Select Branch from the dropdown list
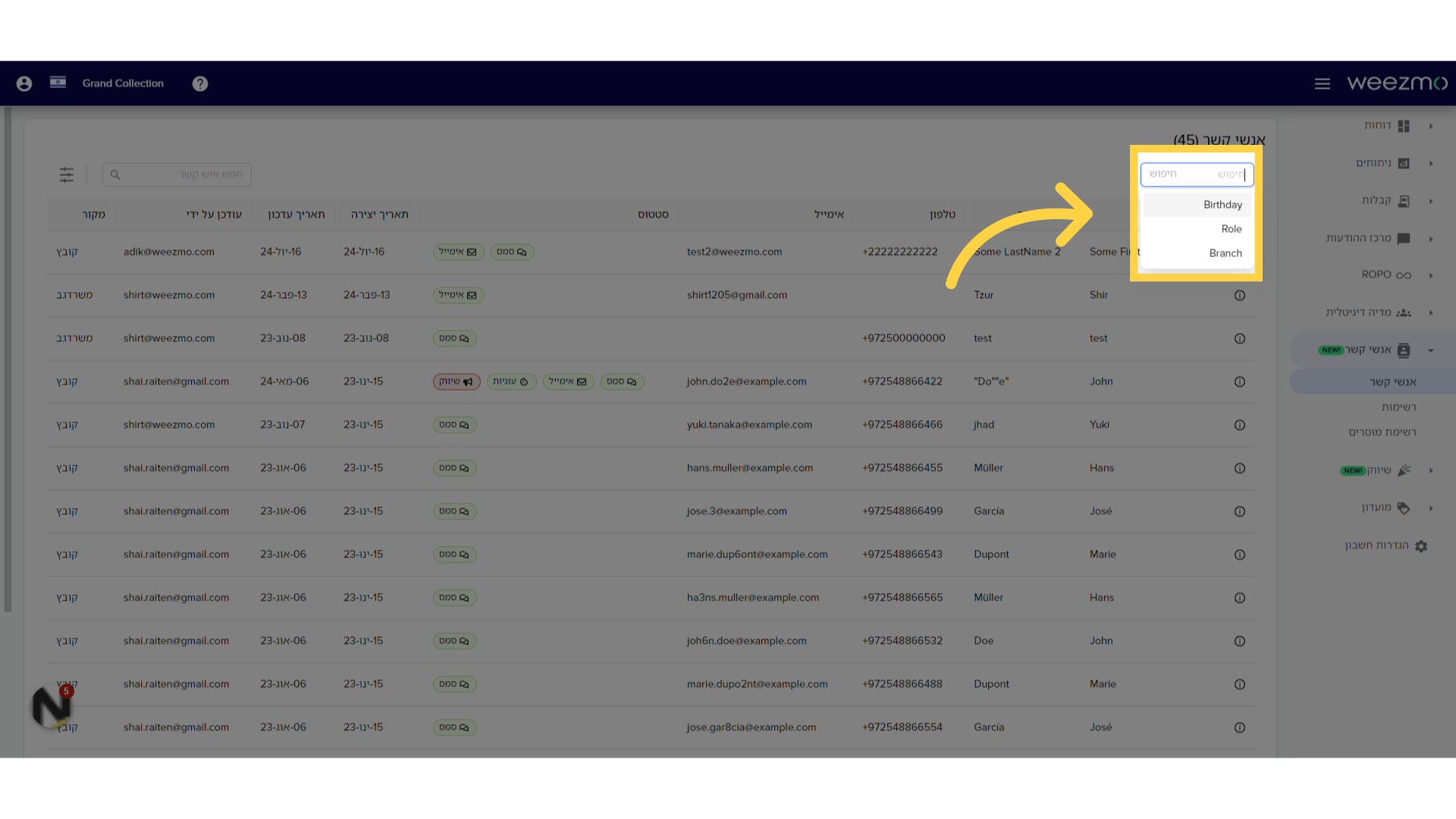 (x=1197, y=253)
